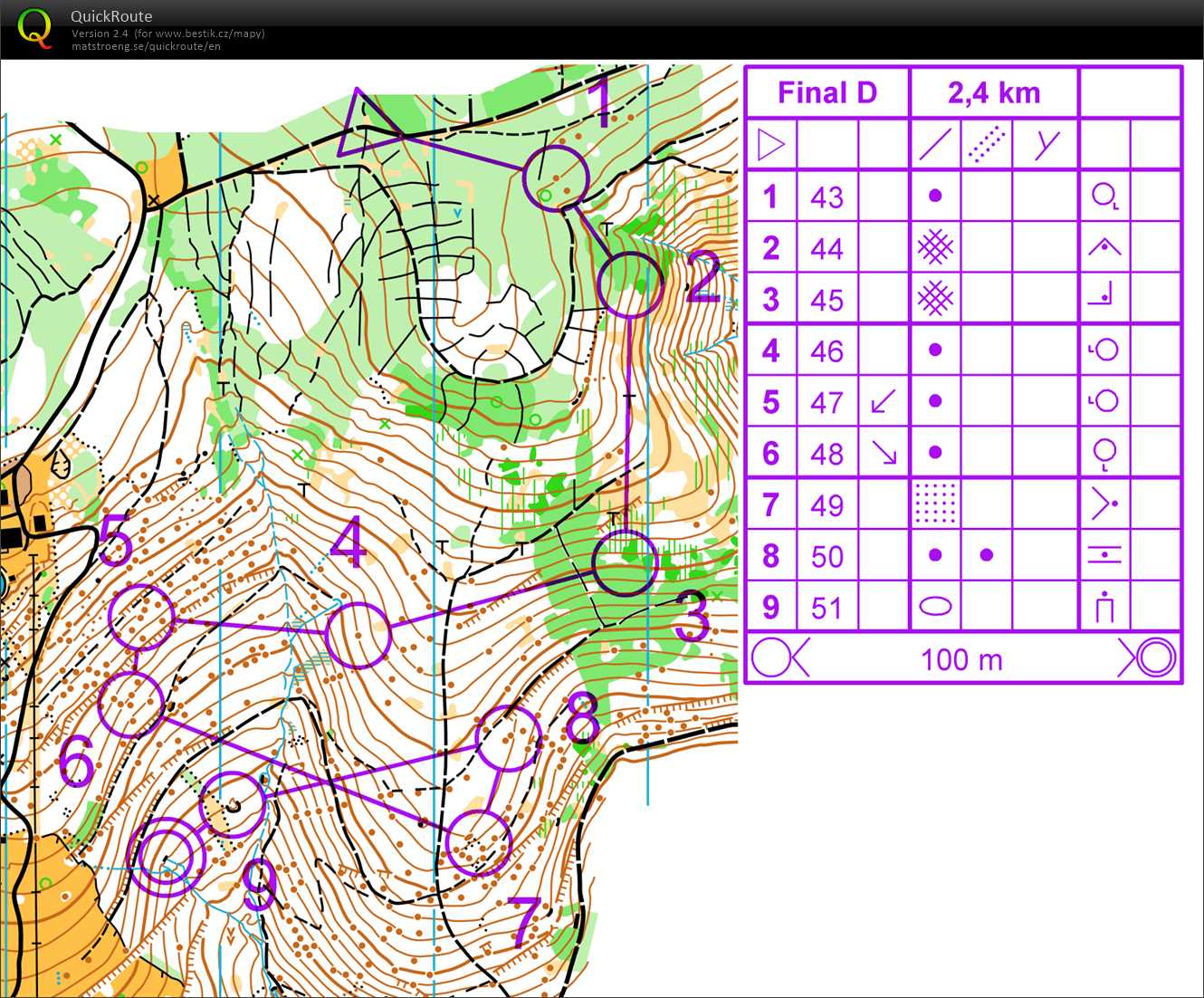Click the start triangle symbol in the description table
Image resolution: width=1204 pixels, height=998 pixels.
click(x=770, y=145)
